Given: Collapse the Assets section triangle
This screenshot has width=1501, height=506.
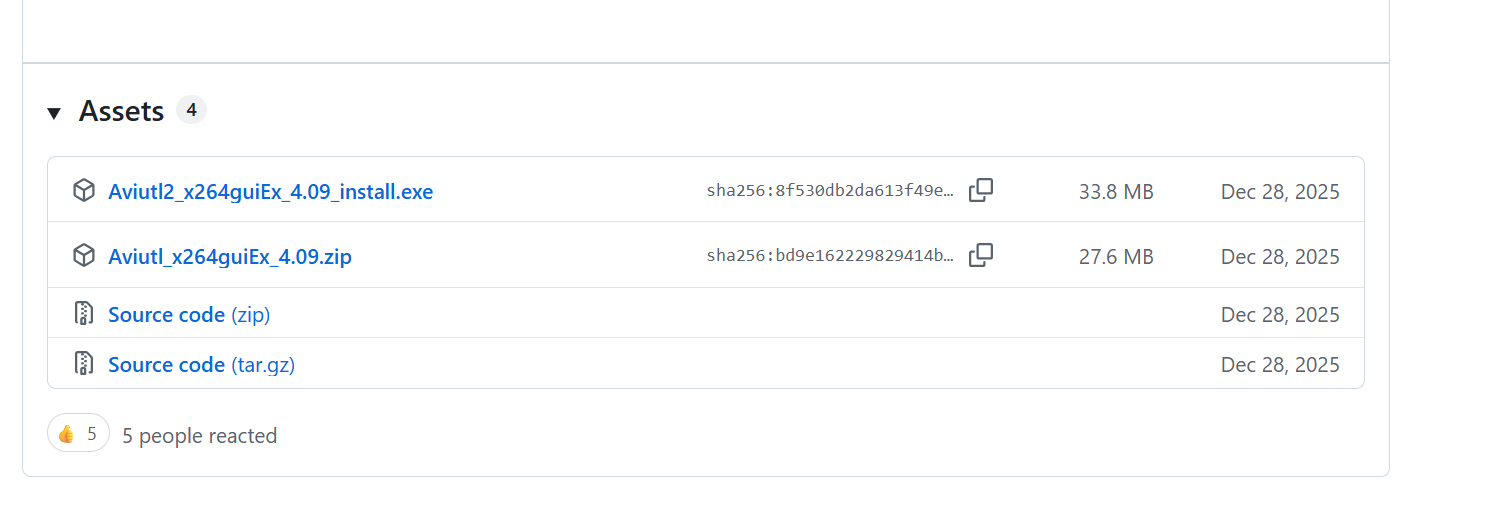Looking at the screenshot, I should click(54, 113).
